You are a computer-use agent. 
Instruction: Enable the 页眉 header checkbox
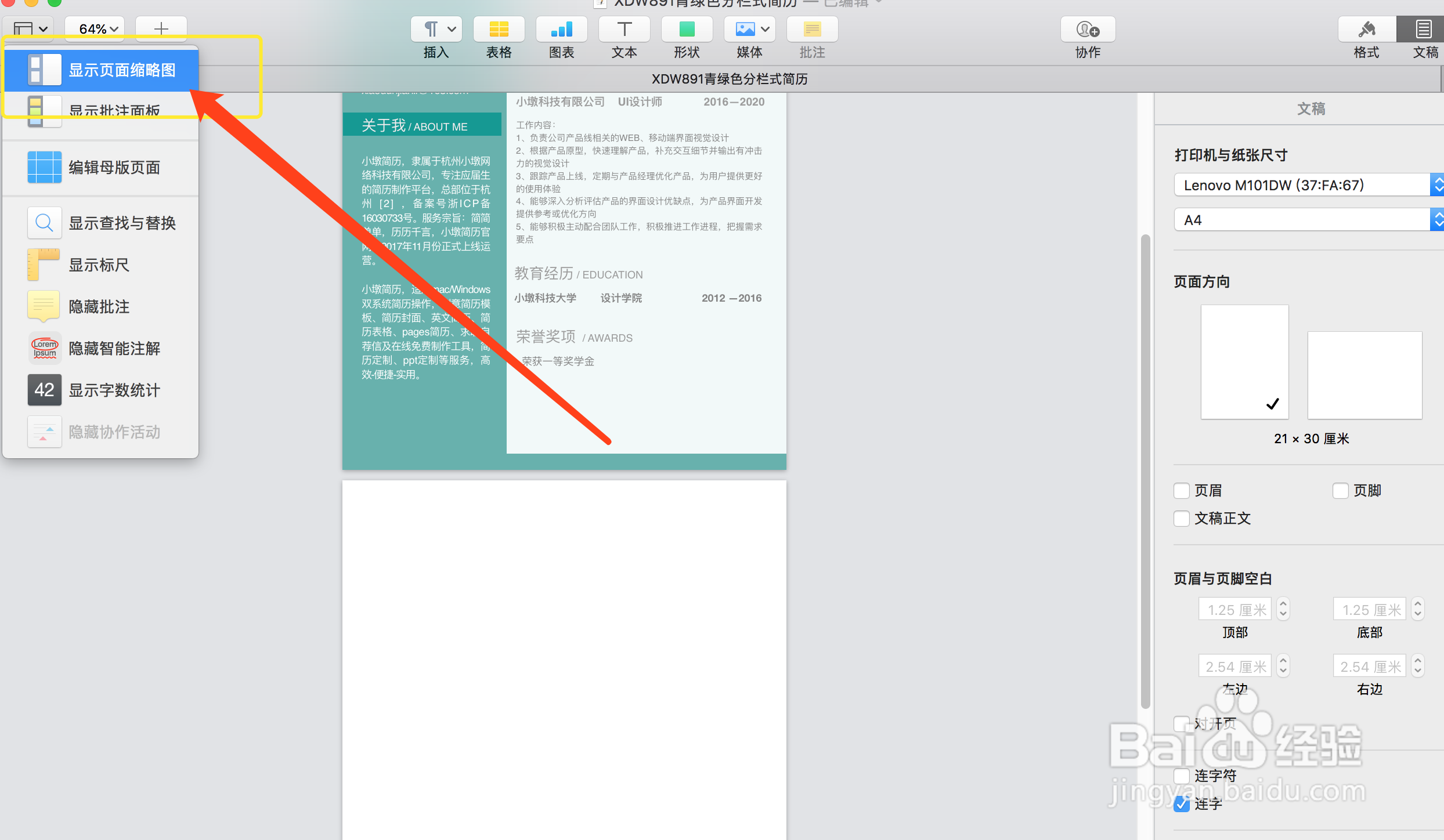pyautogui.click(x=1182, y=491)
